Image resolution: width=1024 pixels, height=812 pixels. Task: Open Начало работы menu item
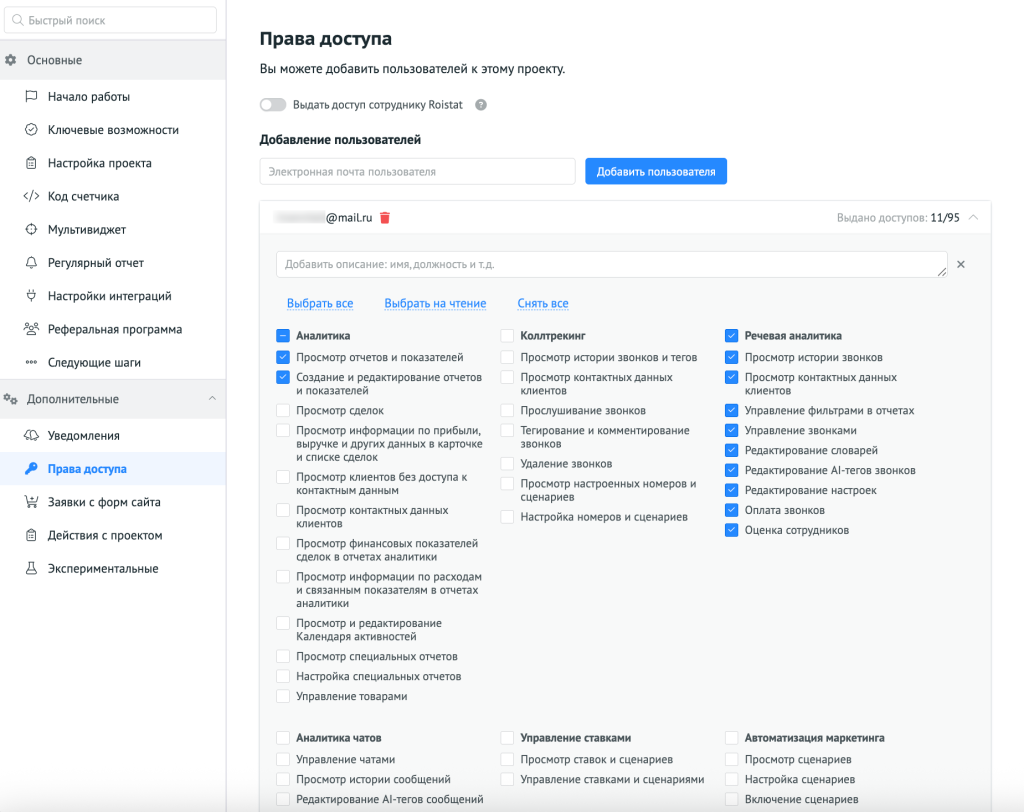[113, 97]
